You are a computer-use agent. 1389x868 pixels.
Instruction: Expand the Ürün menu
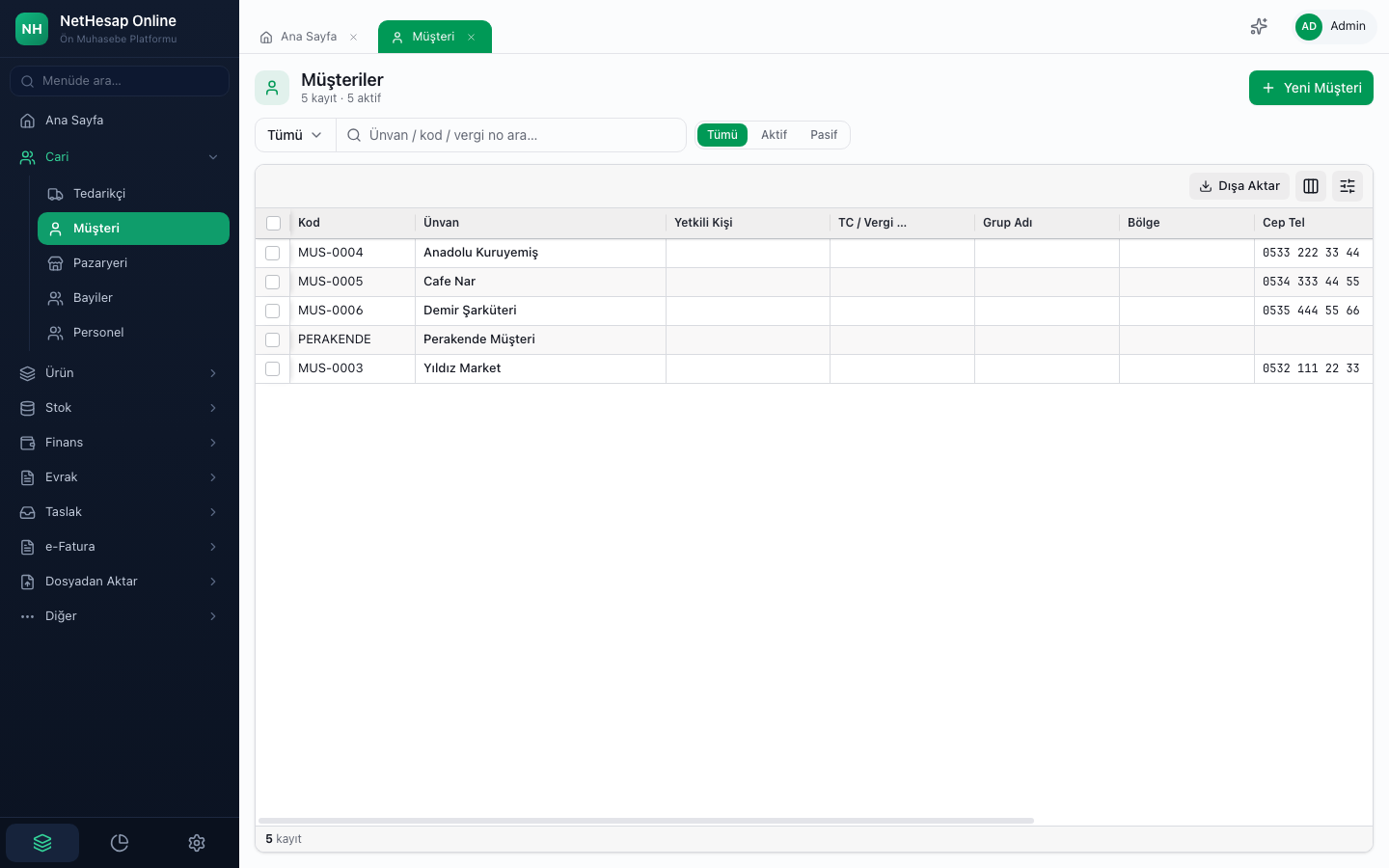coord(120,373)
